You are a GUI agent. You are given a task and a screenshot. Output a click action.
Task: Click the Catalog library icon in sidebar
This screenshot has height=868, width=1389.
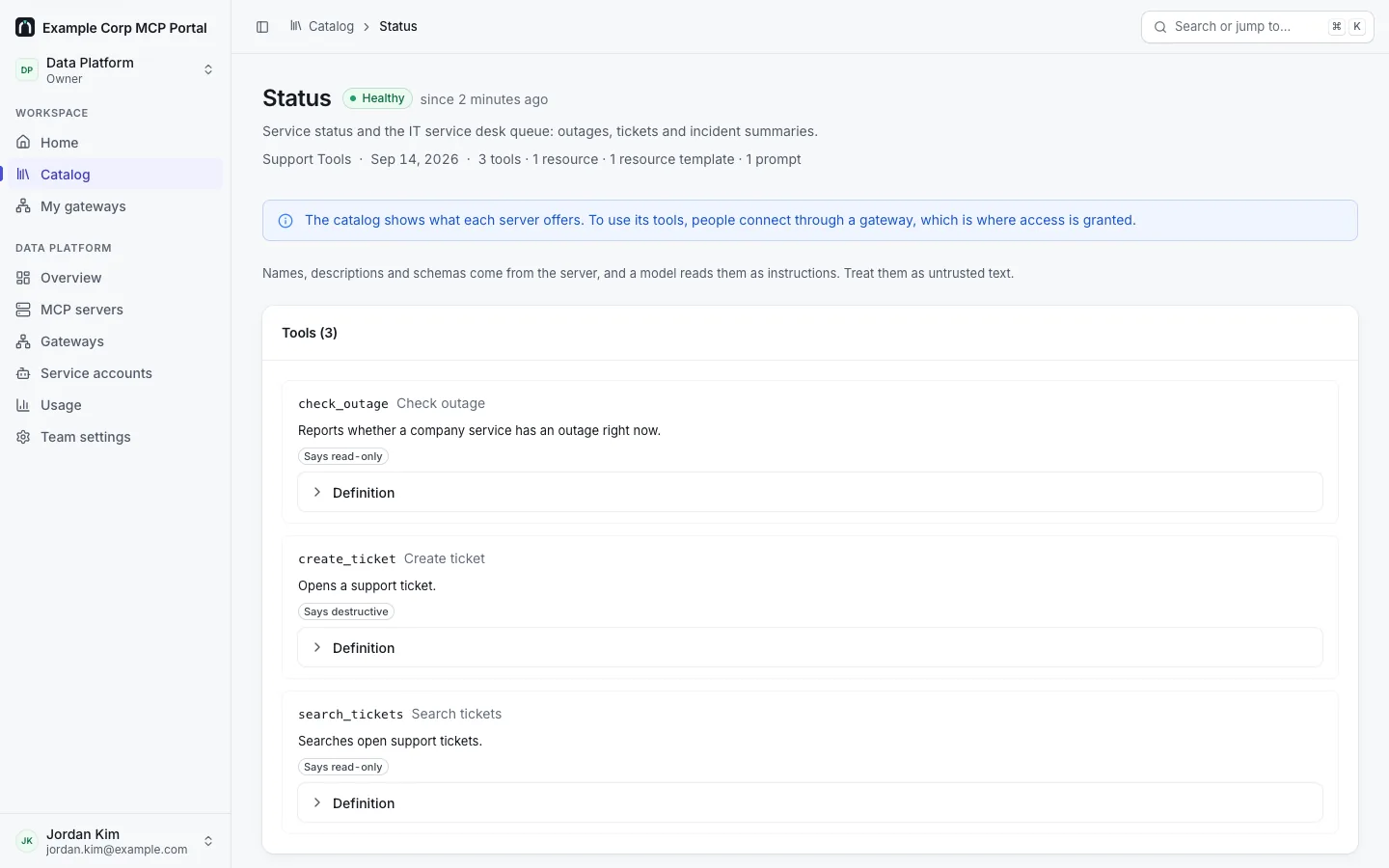pyautogui.click(x=23, y=175)
